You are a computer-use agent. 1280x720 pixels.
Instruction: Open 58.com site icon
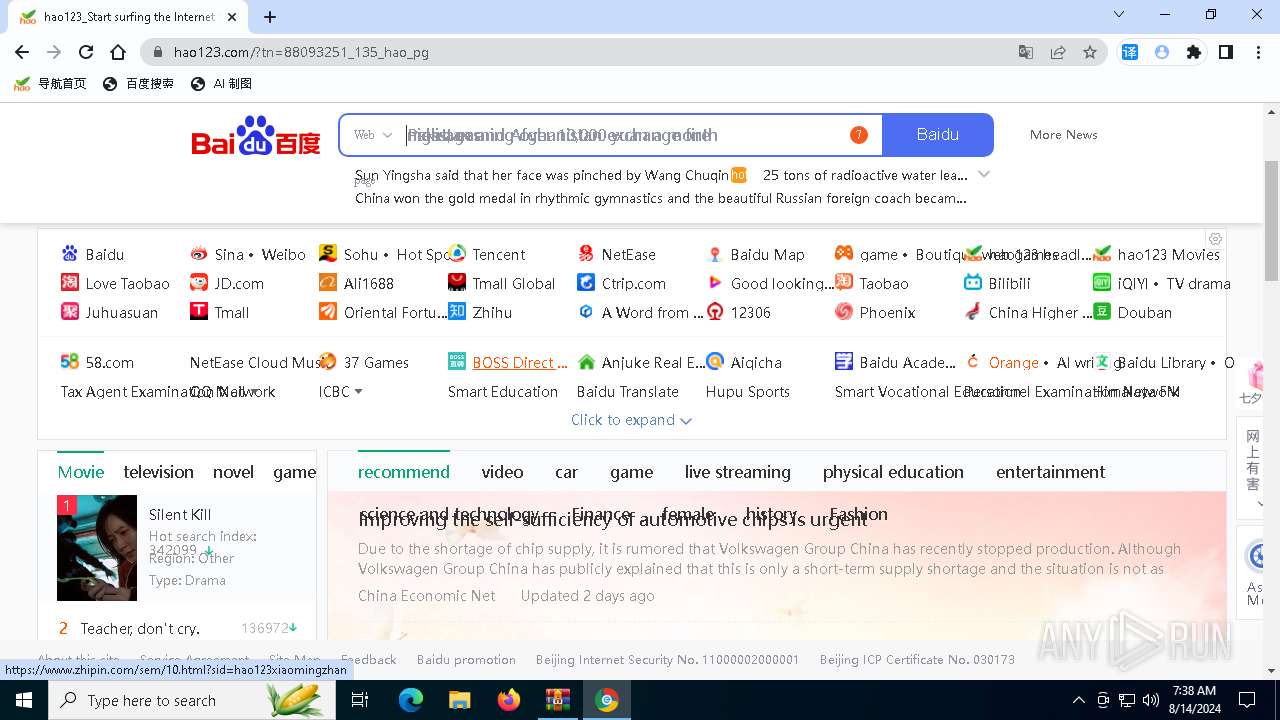tap(70, 362)
